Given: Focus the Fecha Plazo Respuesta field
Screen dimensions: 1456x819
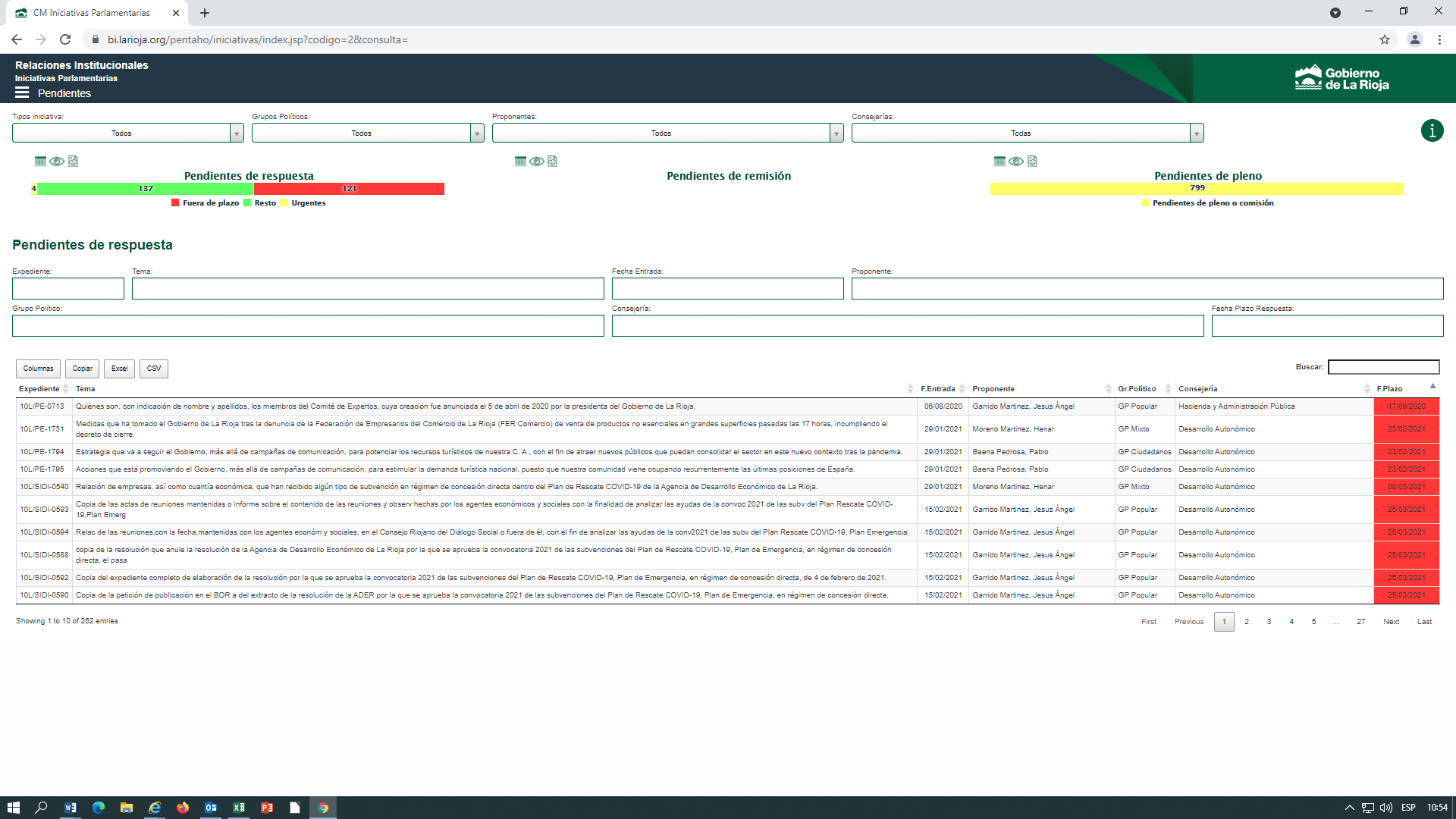Looking at the screenshot, I should point(1328,326).
